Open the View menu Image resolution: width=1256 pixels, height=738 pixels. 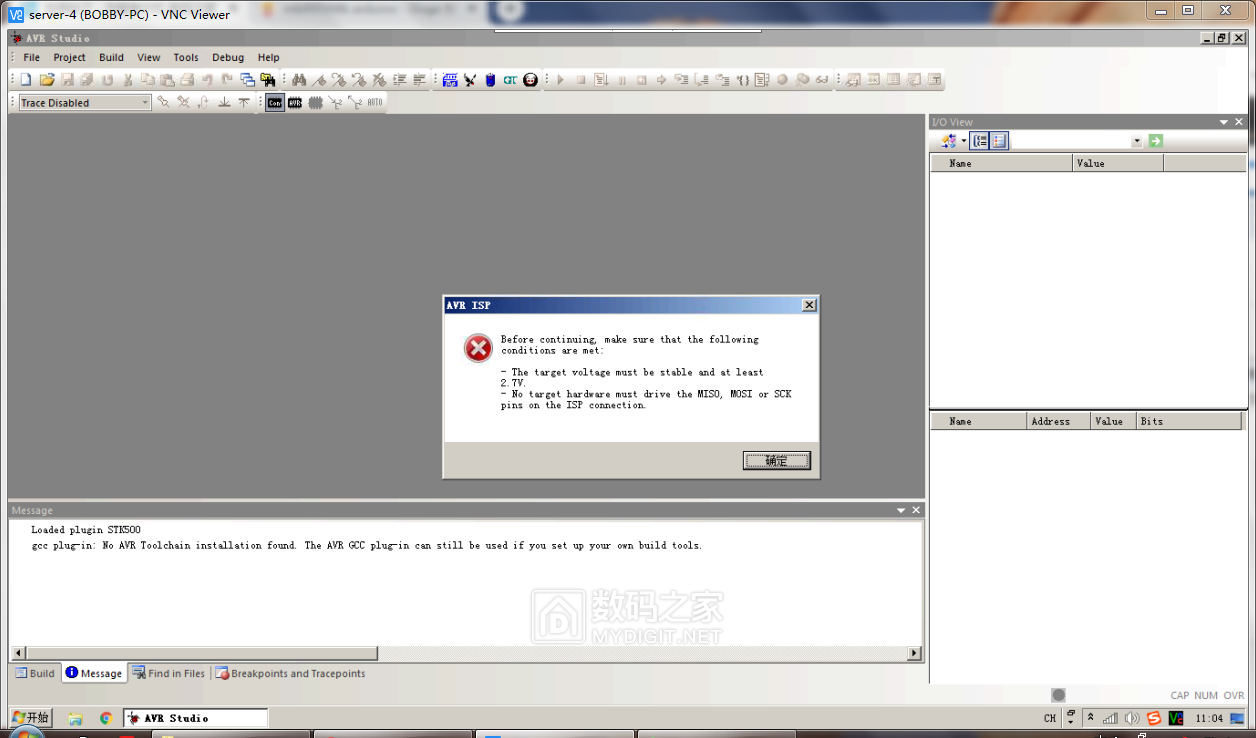point(149,57)
